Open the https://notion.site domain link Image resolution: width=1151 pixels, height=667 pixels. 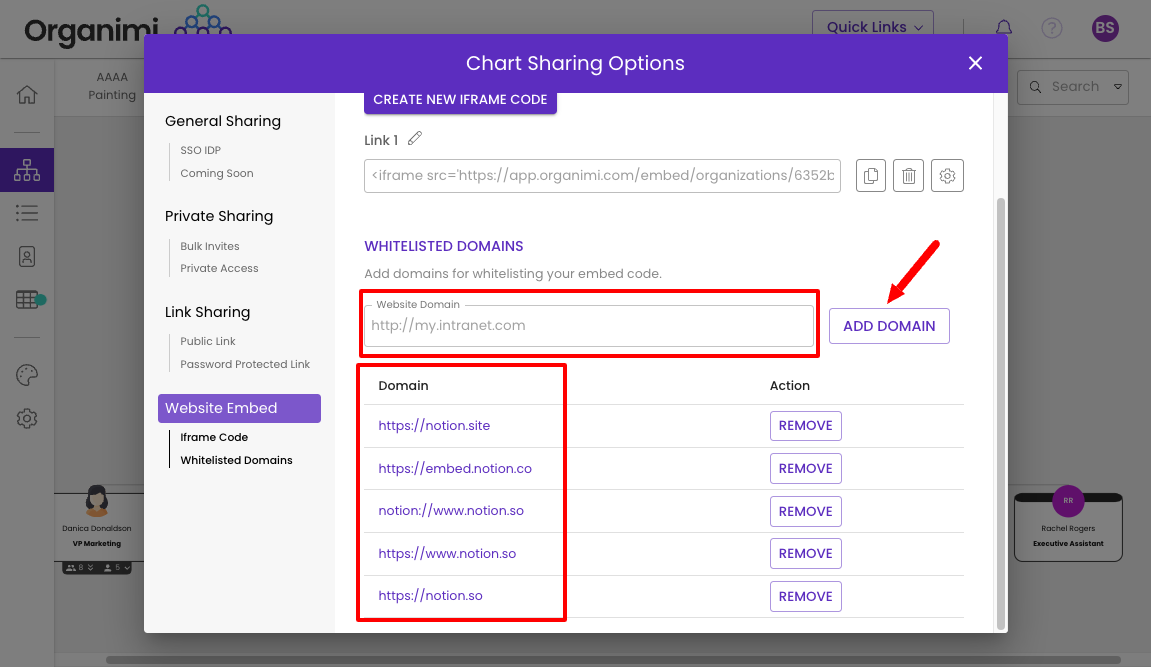[x=434, y=426]
